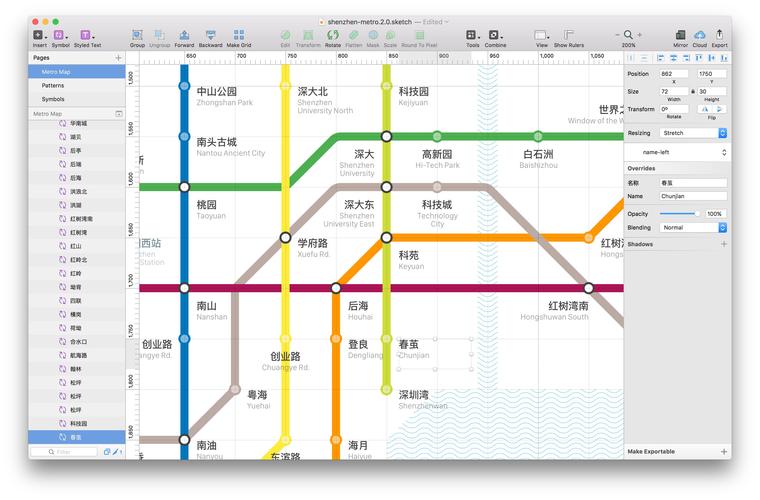Toggle the slice filter icon beside Filter
760x500 pixels.
[x=116, y=452]
